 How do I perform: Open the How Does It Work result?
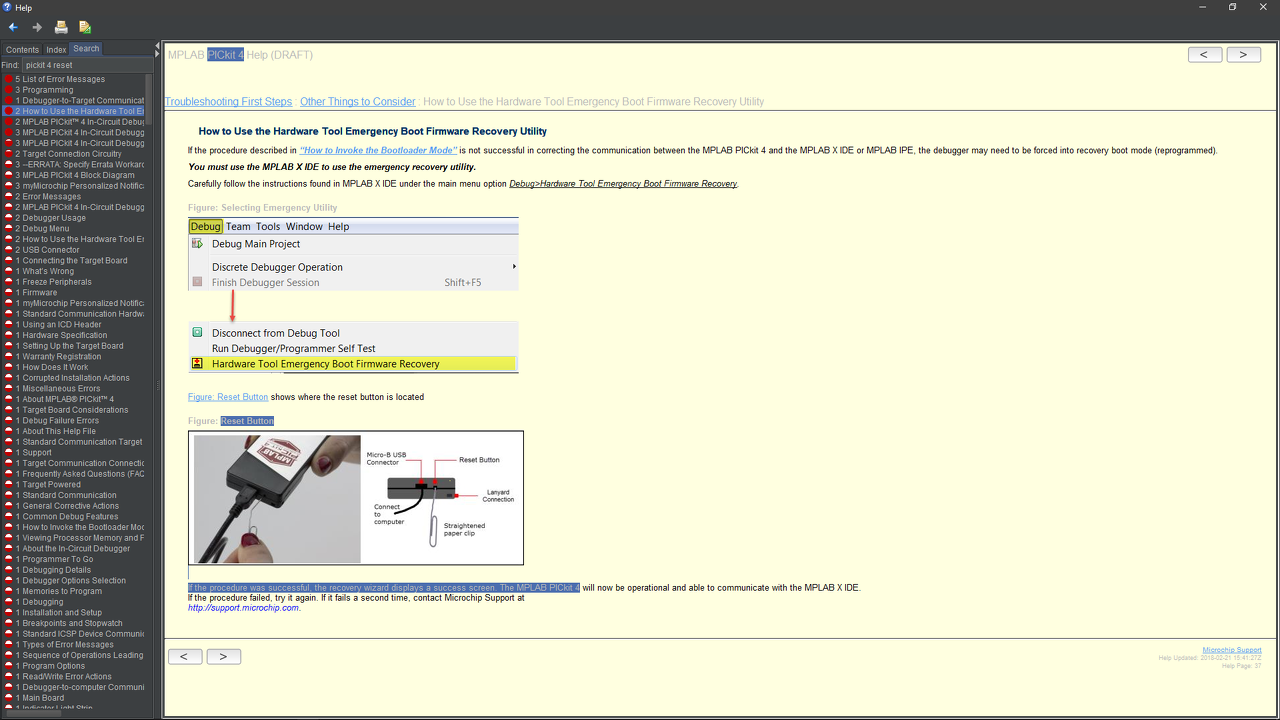(52, 367)
